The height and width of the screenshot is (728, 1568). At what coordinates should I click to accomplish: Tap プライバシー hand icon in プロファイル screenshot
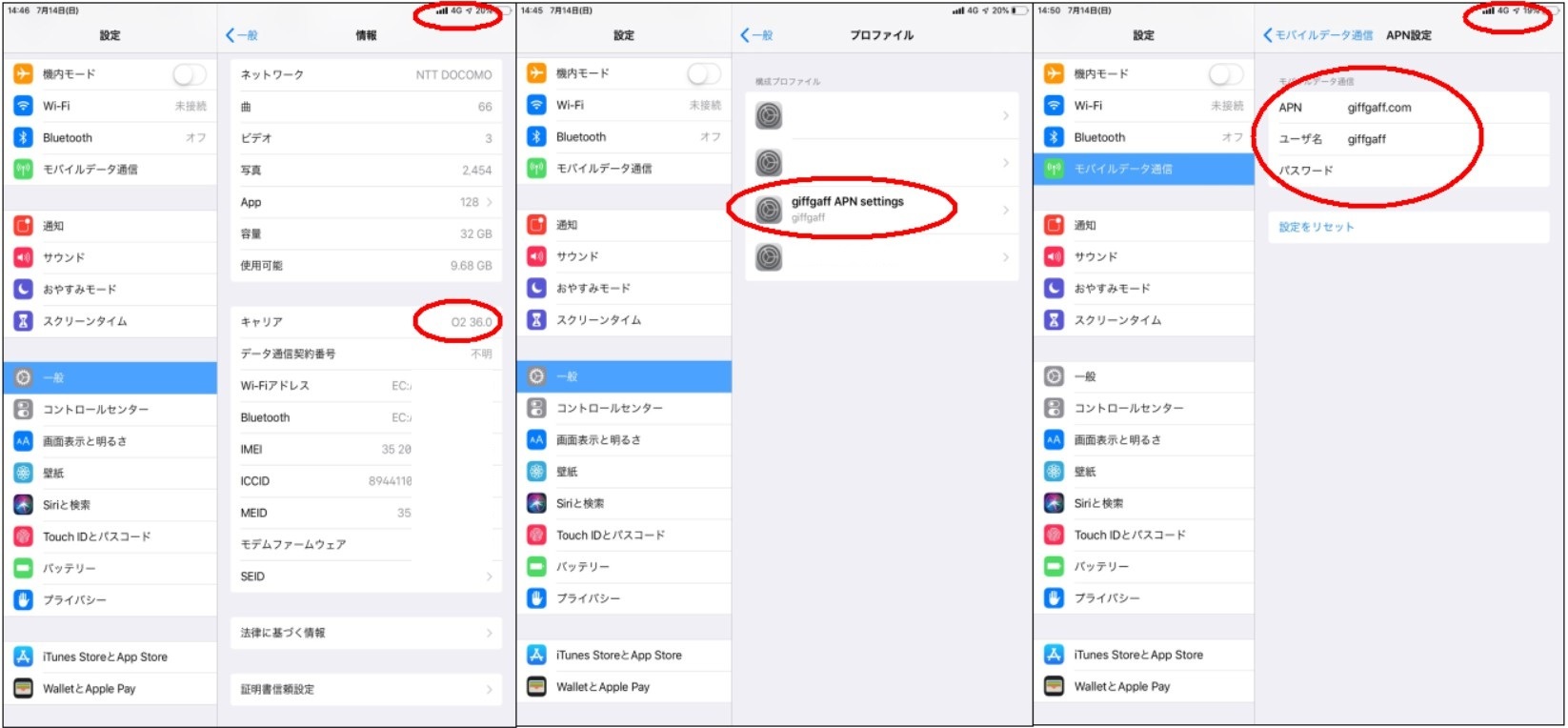(536, 597)
